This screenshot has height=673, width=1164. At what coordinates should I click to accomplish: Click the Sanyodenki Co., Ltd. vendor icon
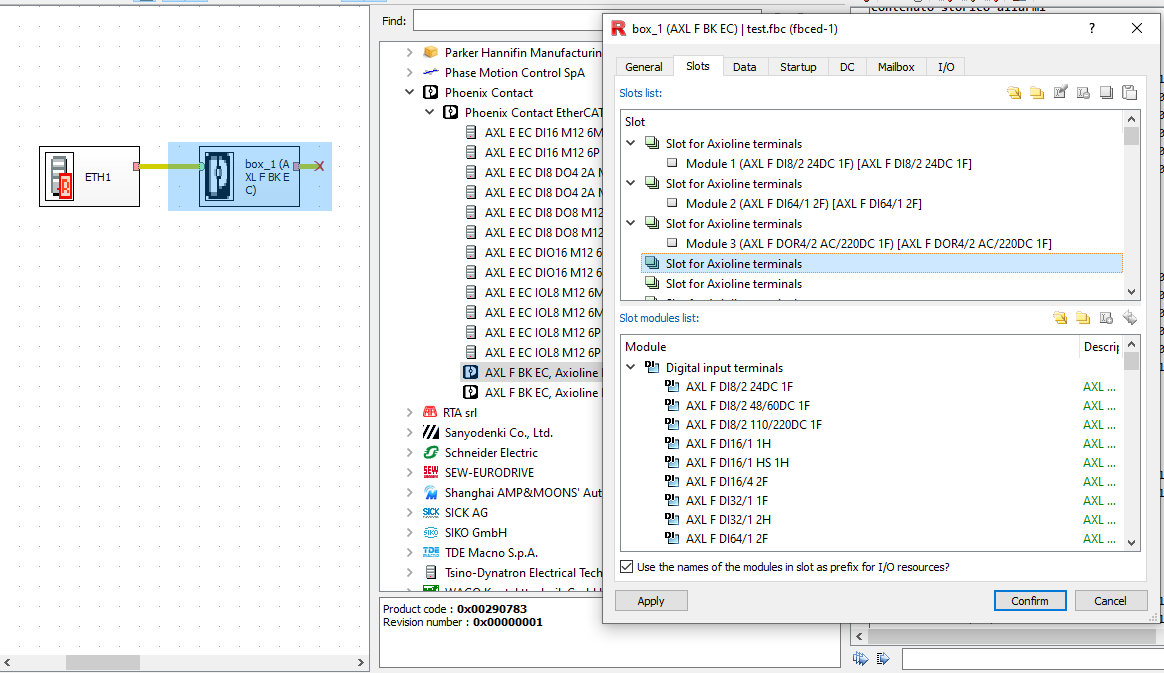pos(431,433)
